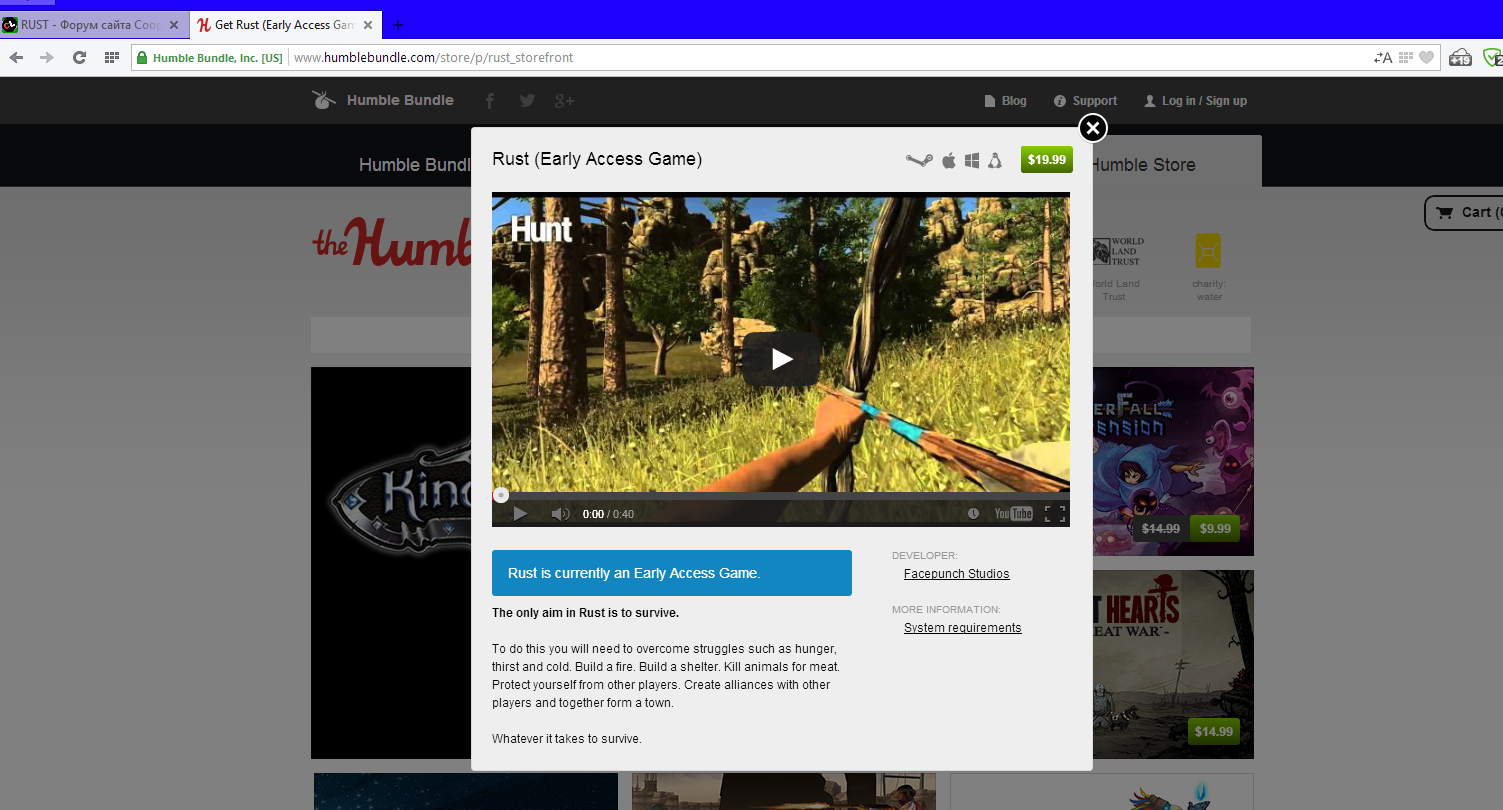
Task: Buy Rust with the $19.99 button
Action: pos(1046,159)
